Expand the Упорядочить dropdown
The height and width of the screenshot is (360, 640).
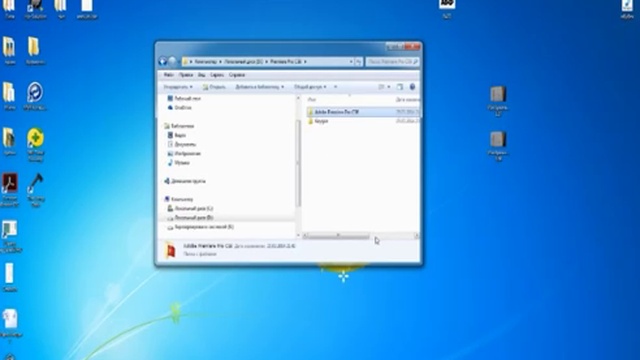[x=178, y=87]
